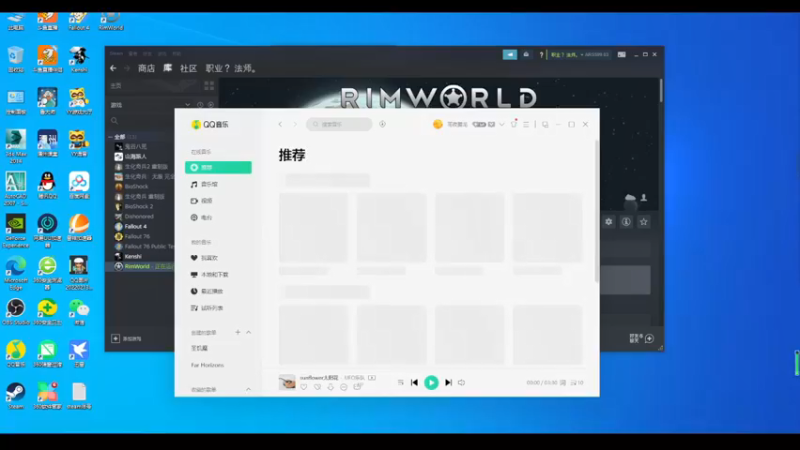The width and height of the screenshot is (800, 450).
Task: Collapse the All games category in Steam
Action: coord(111,137)
